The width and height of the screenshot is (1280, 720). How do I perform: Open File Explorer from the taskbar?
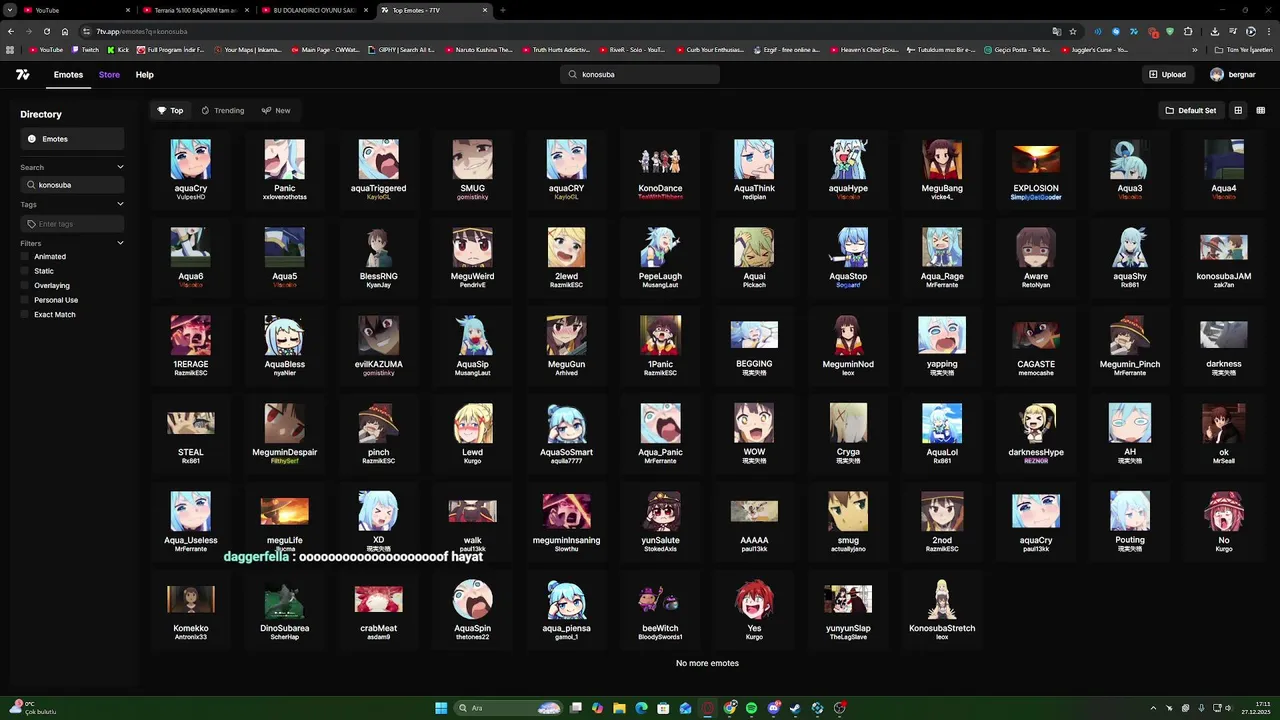[619, 708]
